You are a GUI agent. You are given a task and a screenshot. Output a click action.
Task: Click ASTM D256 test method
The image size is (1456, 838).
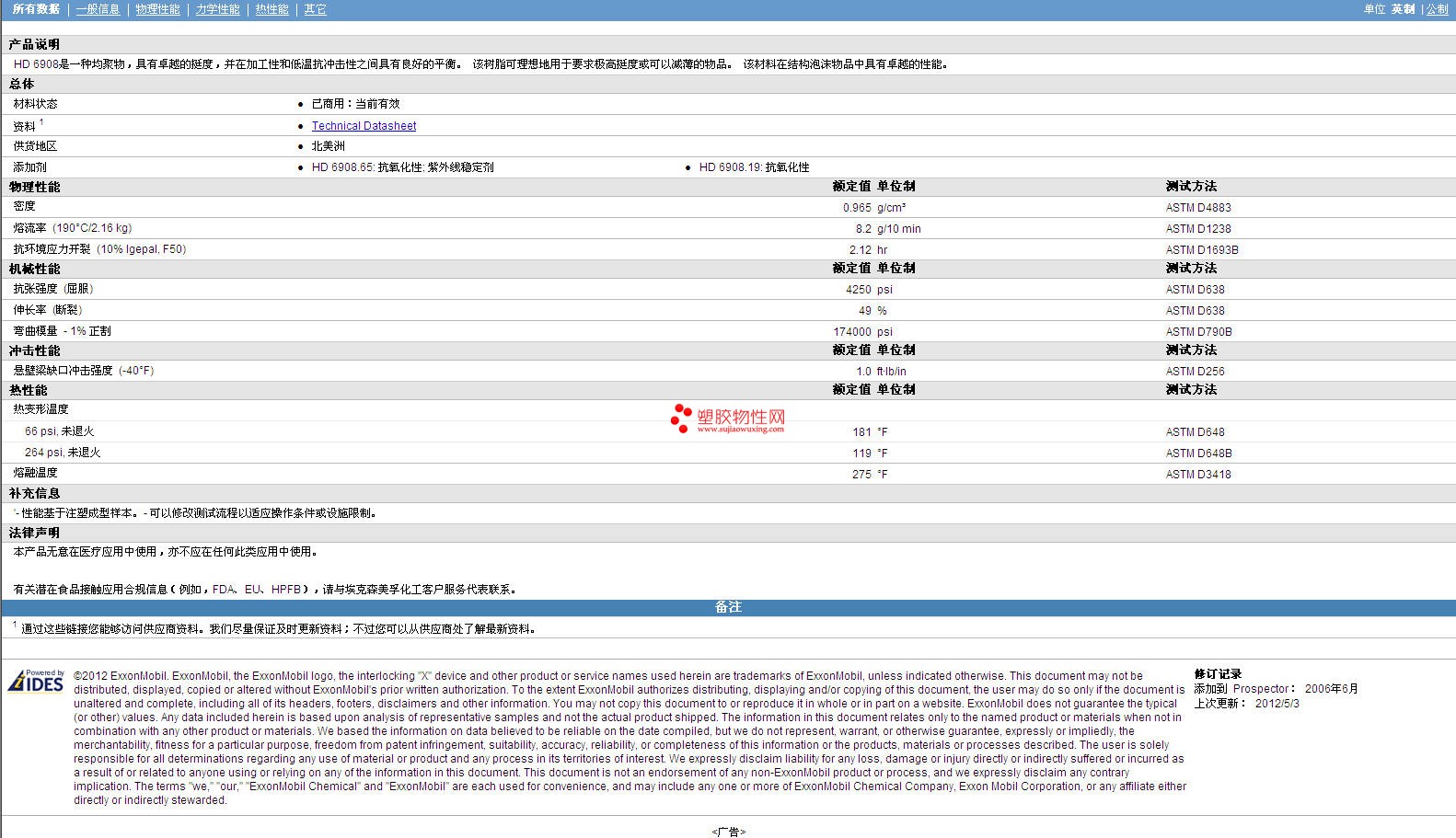(1195, 372)
